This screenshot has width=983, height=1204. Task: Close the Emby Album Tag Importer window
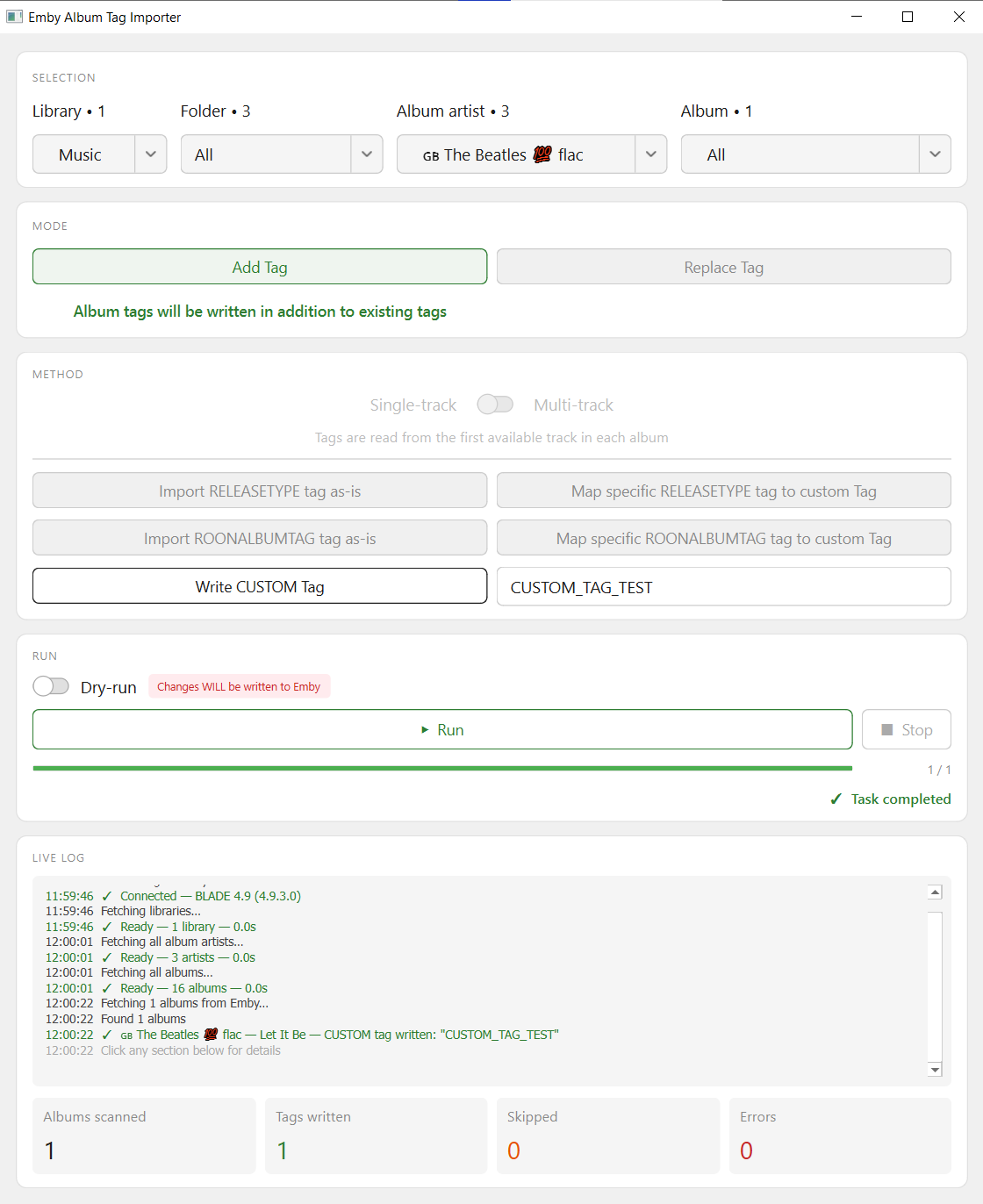959,17
